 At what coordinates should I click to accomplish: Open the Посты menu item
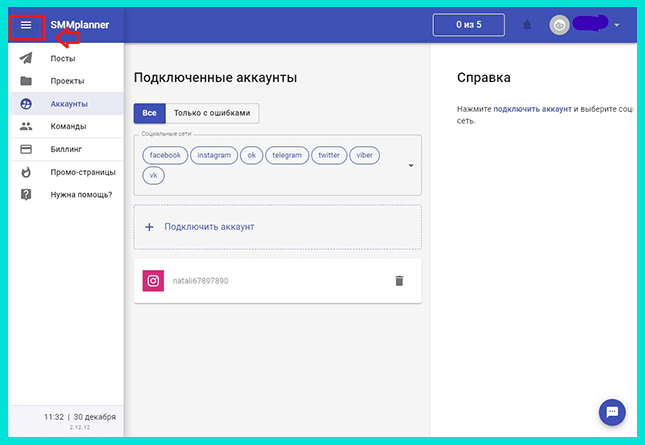[x=63, y=58]
